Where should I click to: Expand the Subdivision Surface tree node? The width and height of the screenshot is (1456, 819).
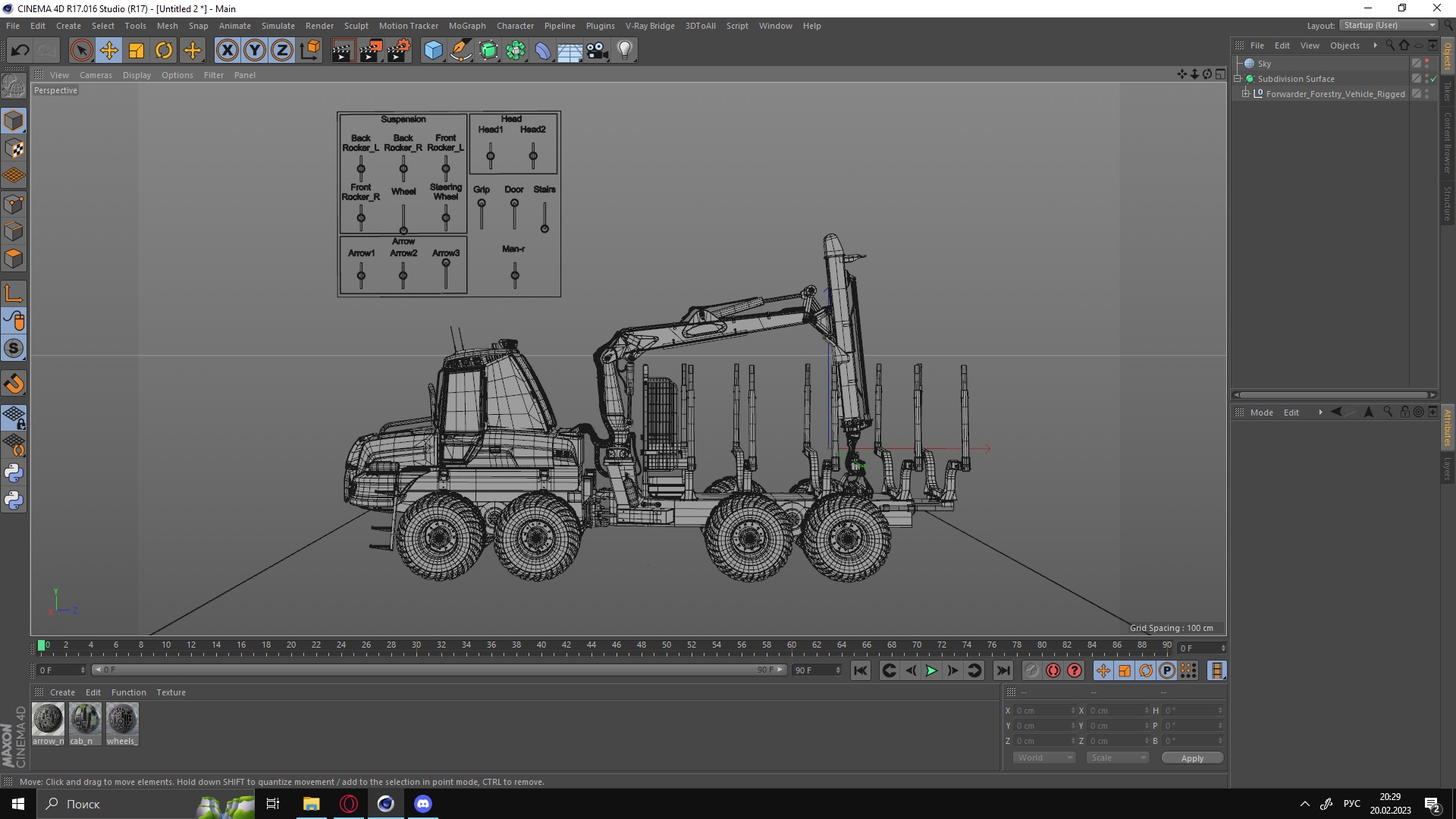pos(1238,79)
